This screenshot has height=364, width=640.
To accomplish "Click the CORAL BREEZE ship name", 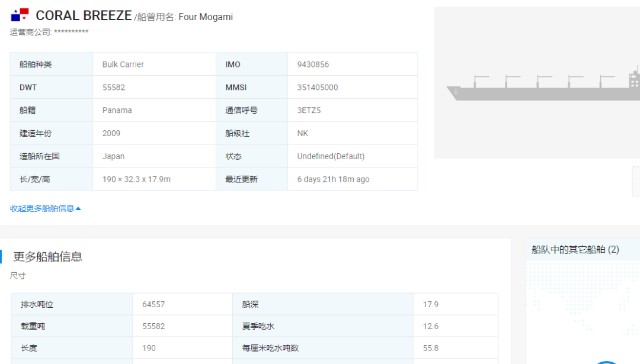I will pyautogui.click(x=84, y=16).
